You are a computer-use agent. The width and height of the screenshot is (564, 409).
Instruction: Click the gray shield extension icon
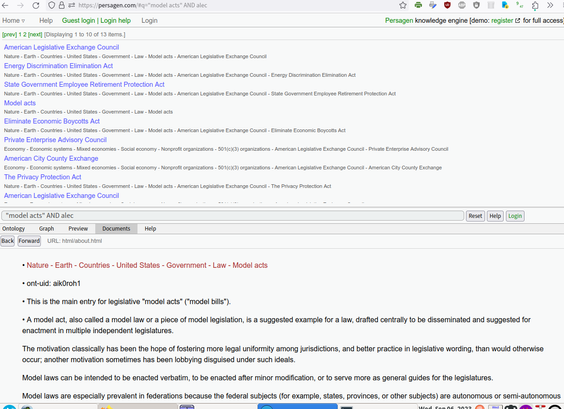(x=476, y=5)
